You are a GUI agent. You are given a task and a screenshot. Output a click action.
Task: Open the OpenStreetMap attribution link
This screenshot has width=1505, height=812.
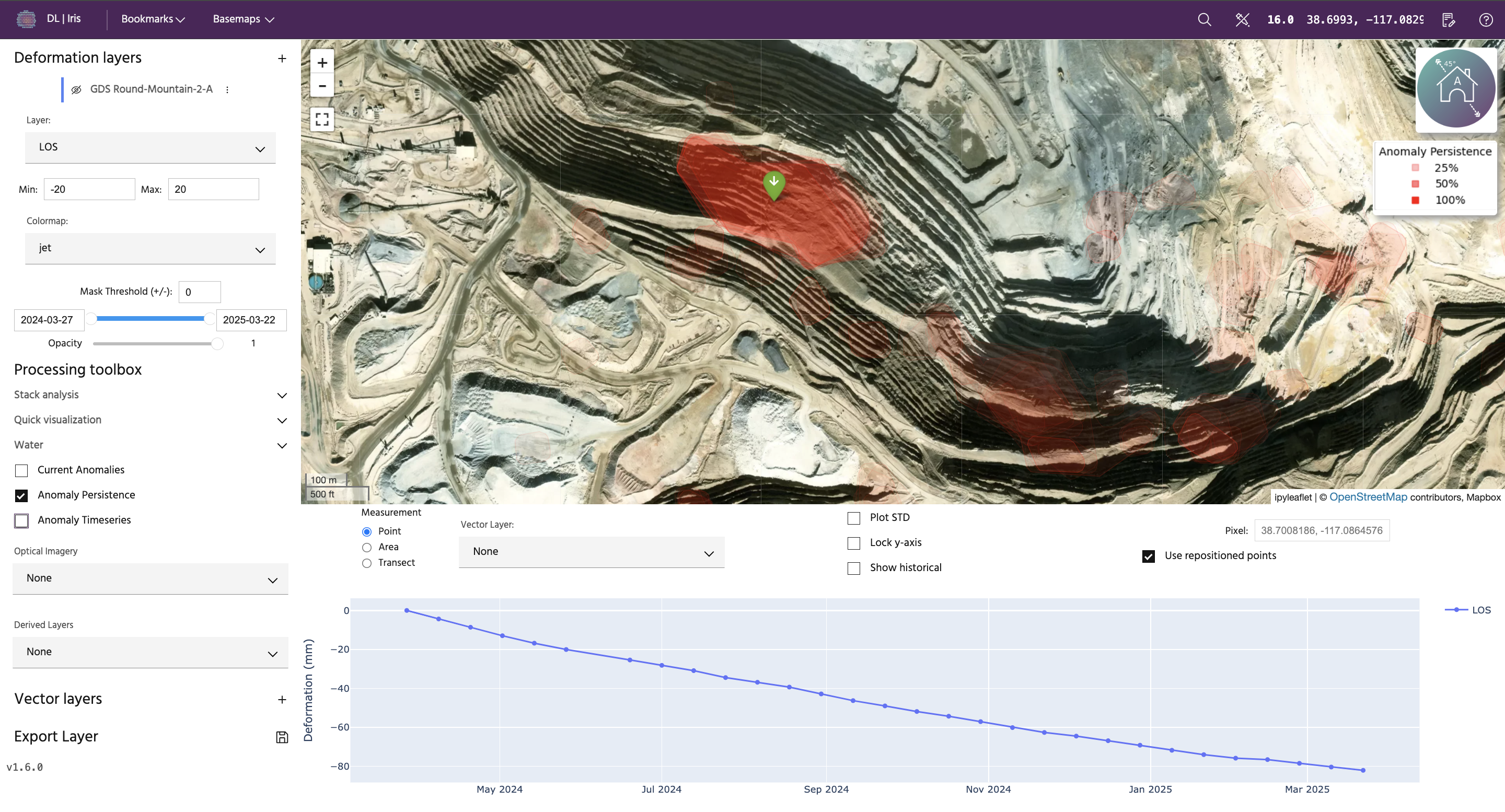pos(1368,497)
